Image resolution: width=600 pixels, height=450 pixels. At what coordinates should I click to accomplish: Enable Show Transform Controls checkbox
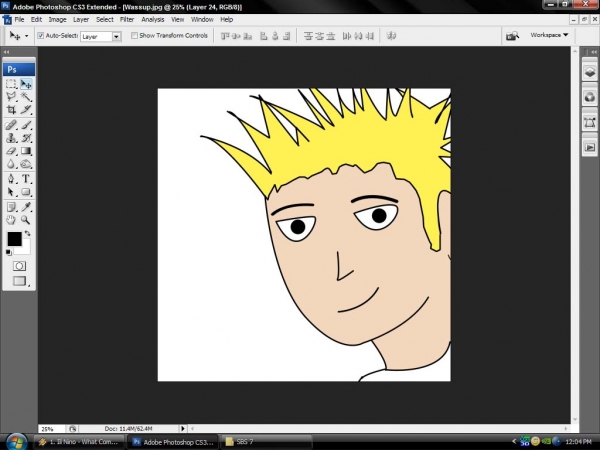pyautogui.click(x=134, y=36)
